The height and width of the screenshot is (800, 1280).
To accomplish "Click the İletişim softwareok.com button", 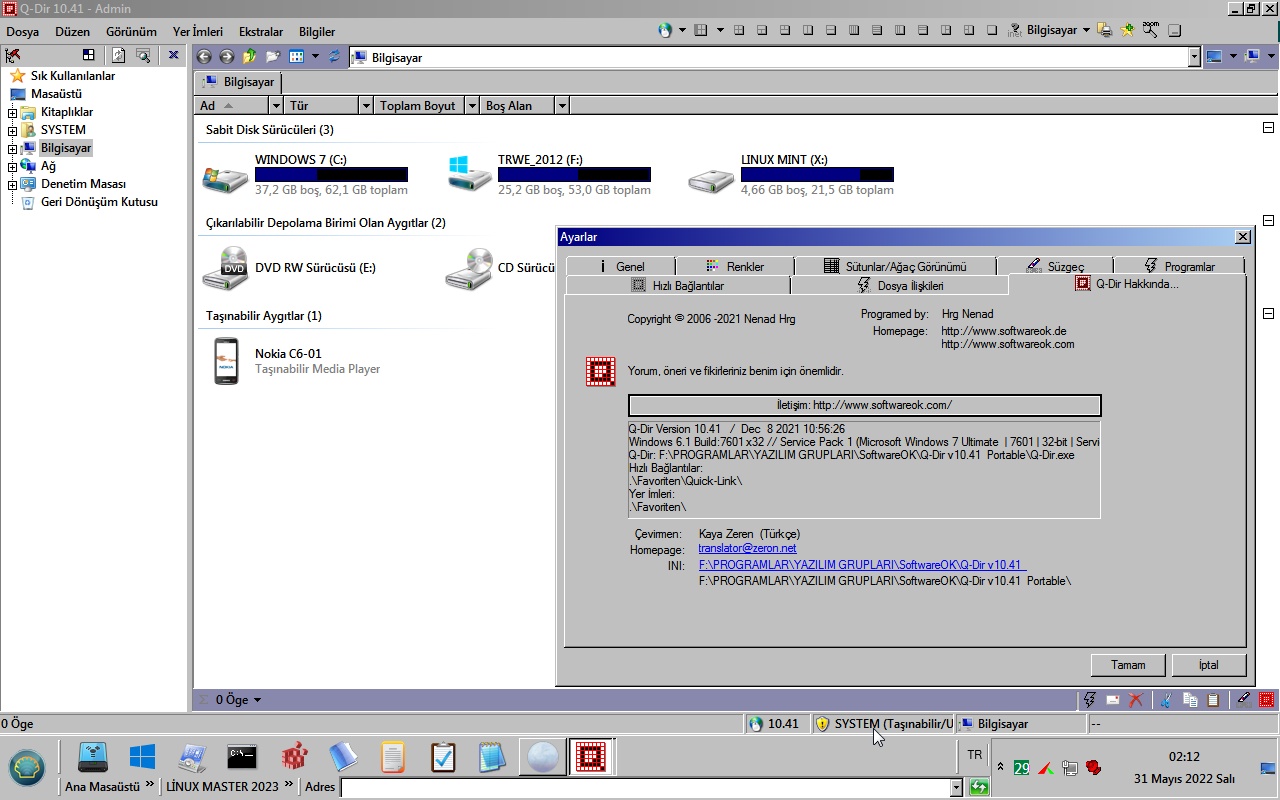I will tap(864, 405).
